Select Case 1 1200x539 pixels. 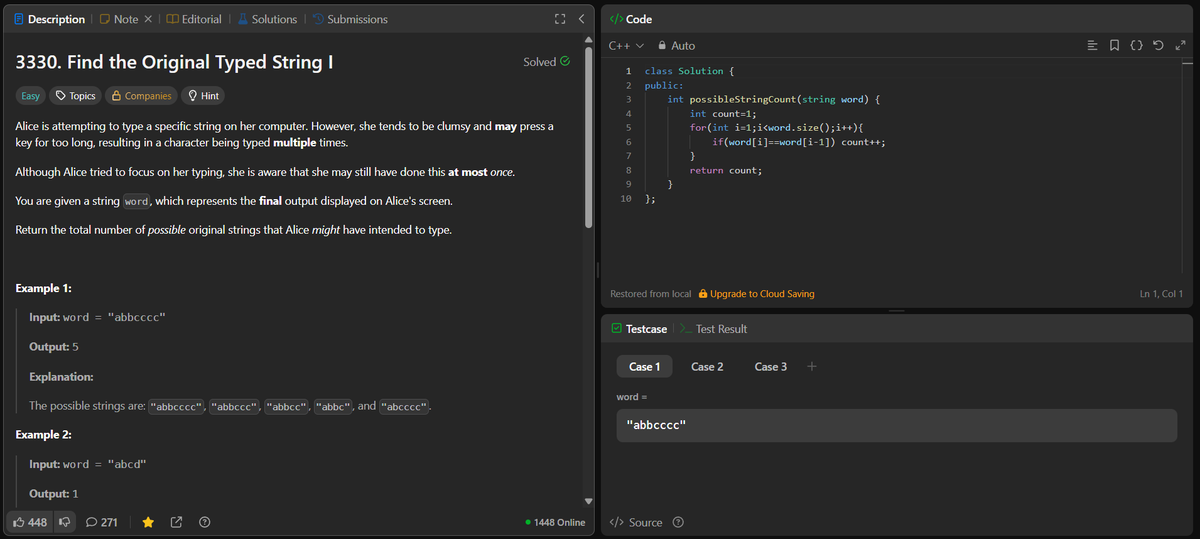(x=644, y=366)
